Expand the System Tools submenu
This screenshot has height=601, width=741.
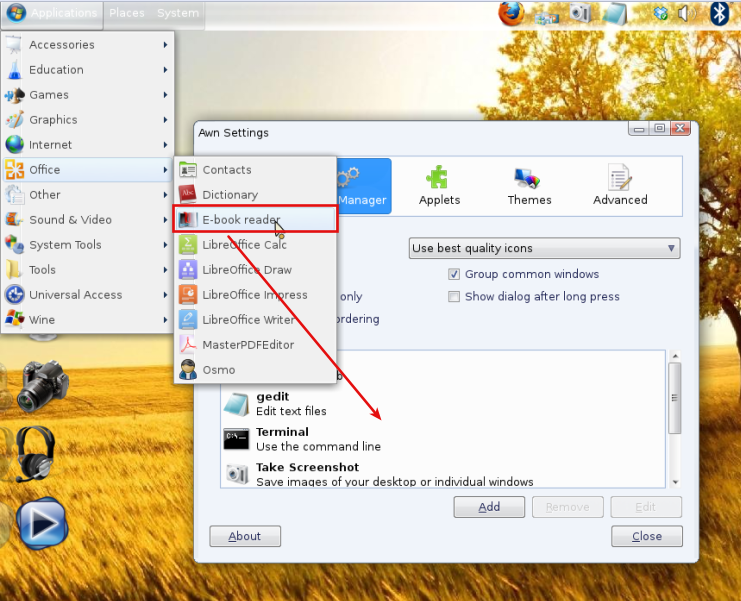point(87,245)
